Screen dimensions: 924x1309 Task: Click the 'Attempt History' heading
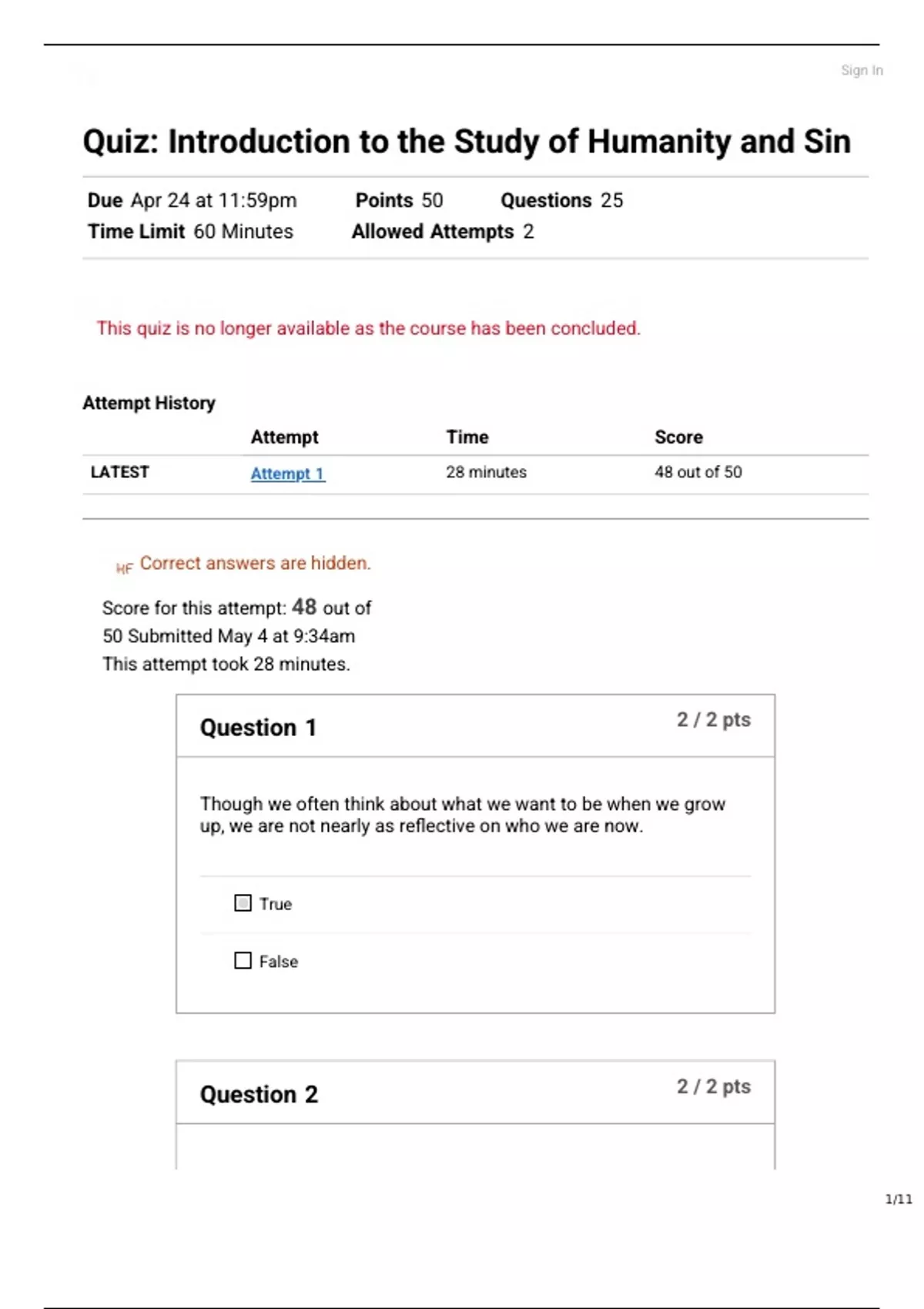point(149,403)
